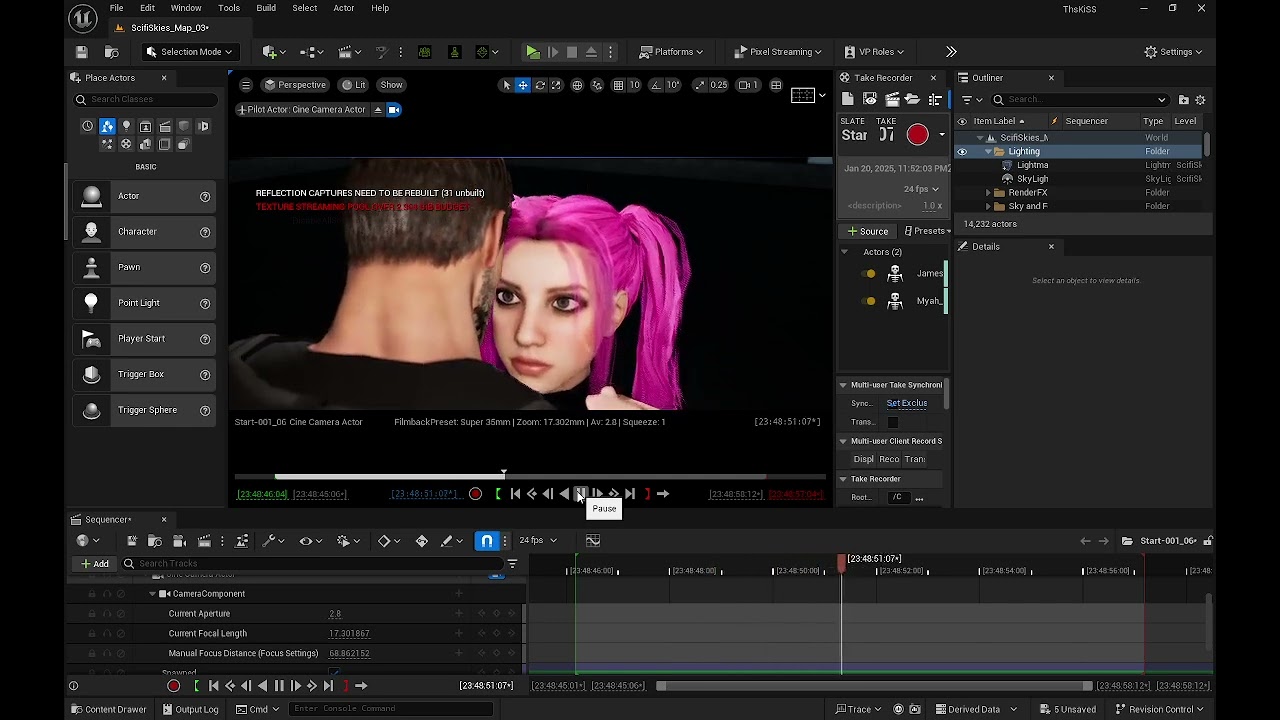Toggle grid snapping in the viewport

pos(618,85)
